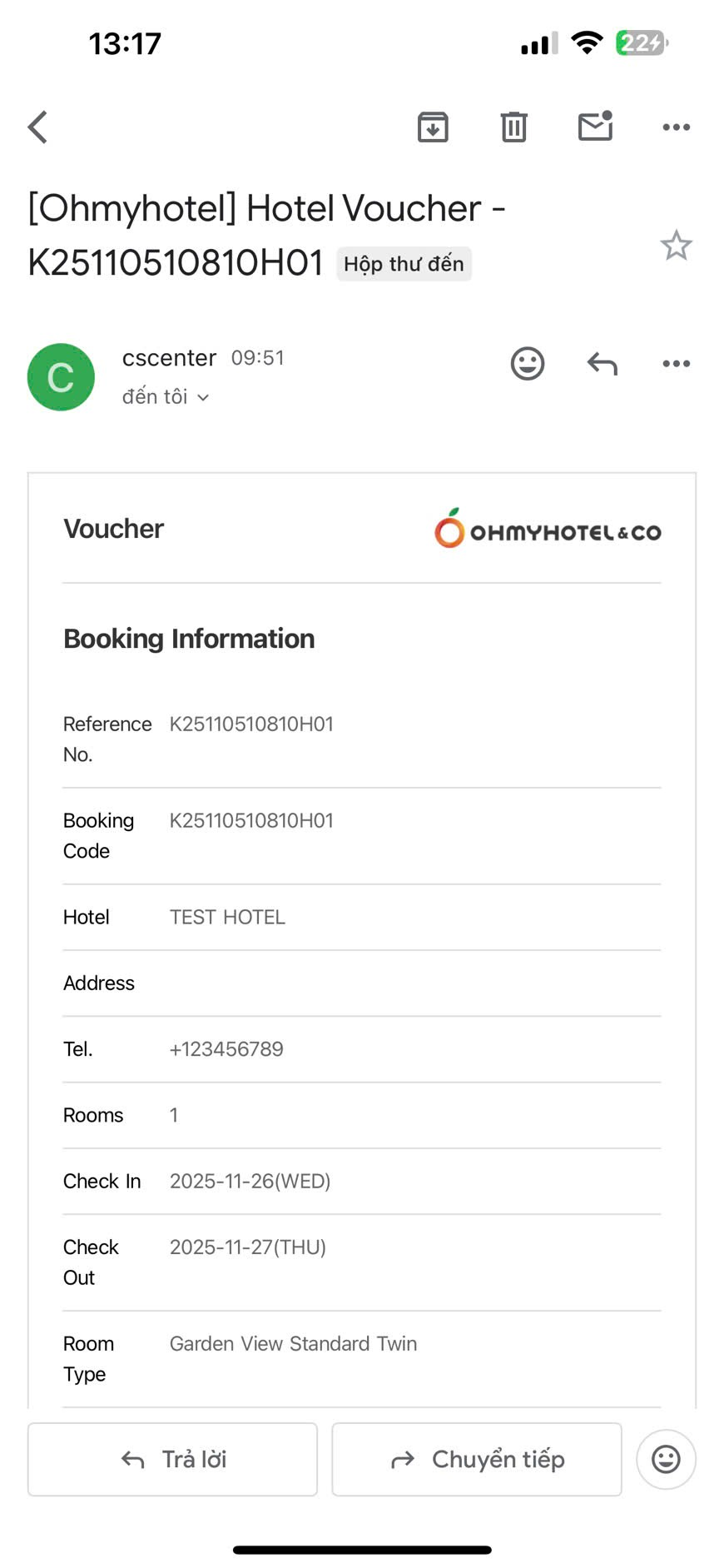Open the top toolbar three-dot menu
This screenshot has height=1568, width=724.
(676, 127)
